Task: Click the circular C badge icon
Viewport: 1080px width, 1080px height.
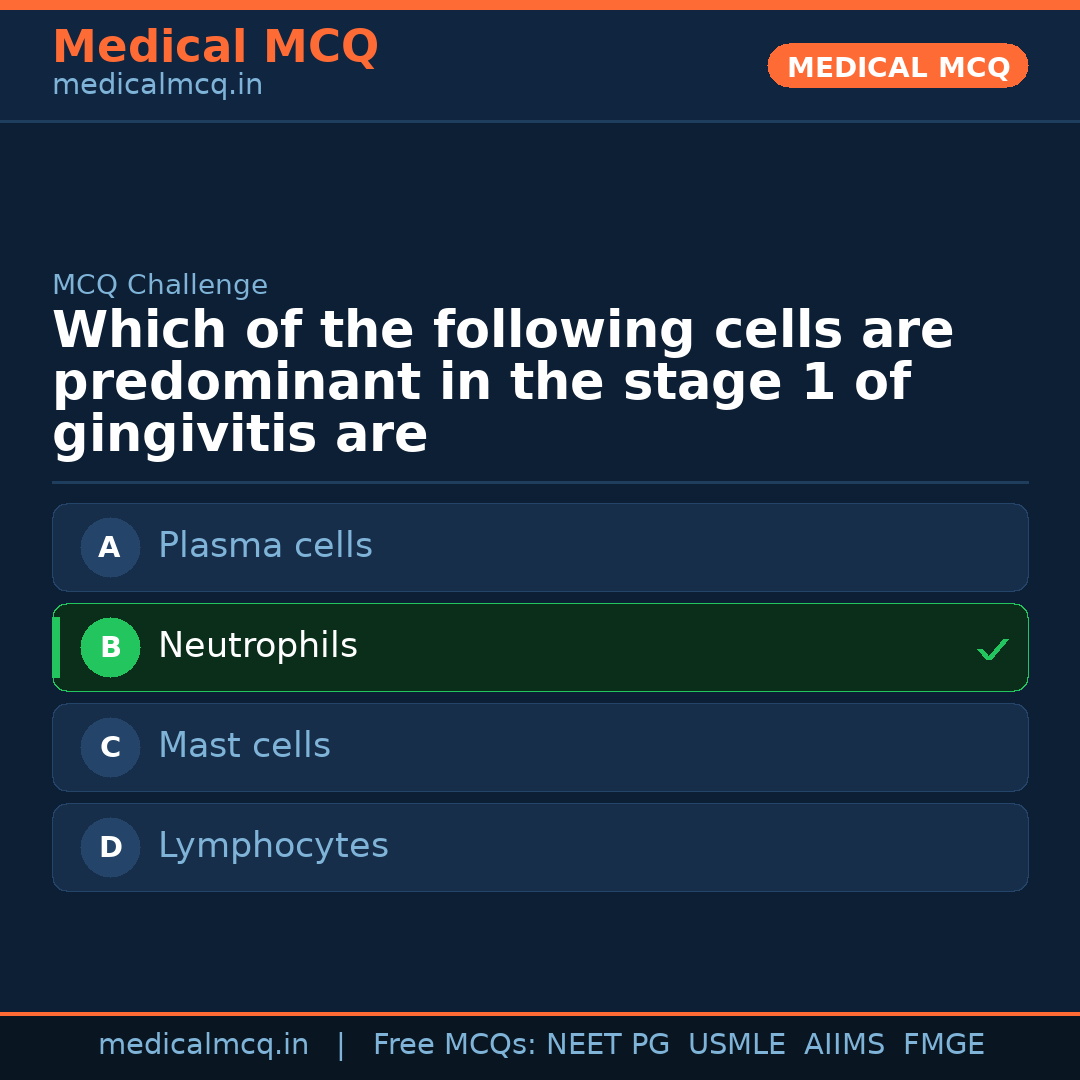Action: [110, 747]
